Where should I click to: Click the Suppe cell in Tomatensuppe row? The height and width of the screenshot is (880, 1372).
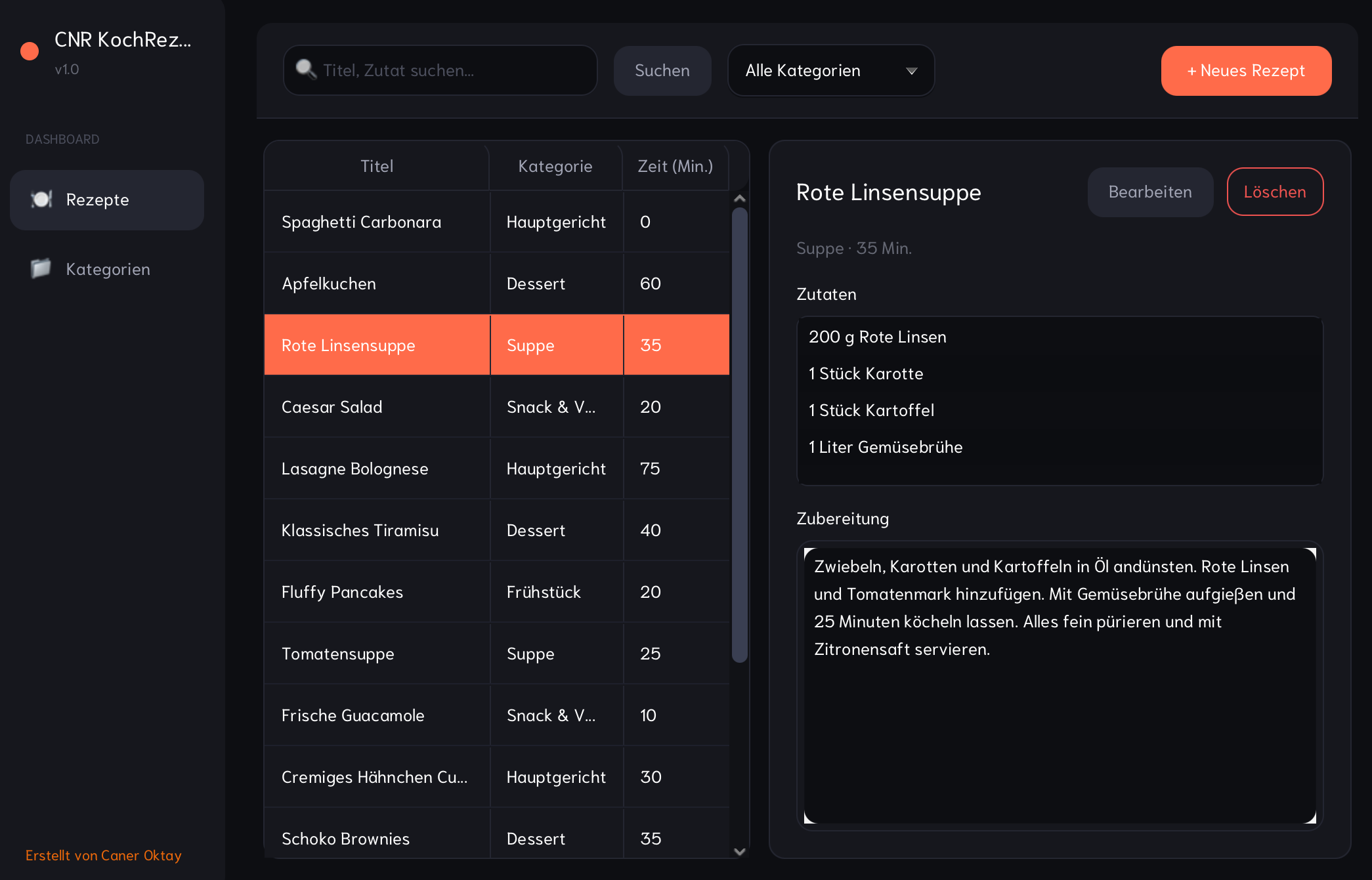(x=557, y=654)
